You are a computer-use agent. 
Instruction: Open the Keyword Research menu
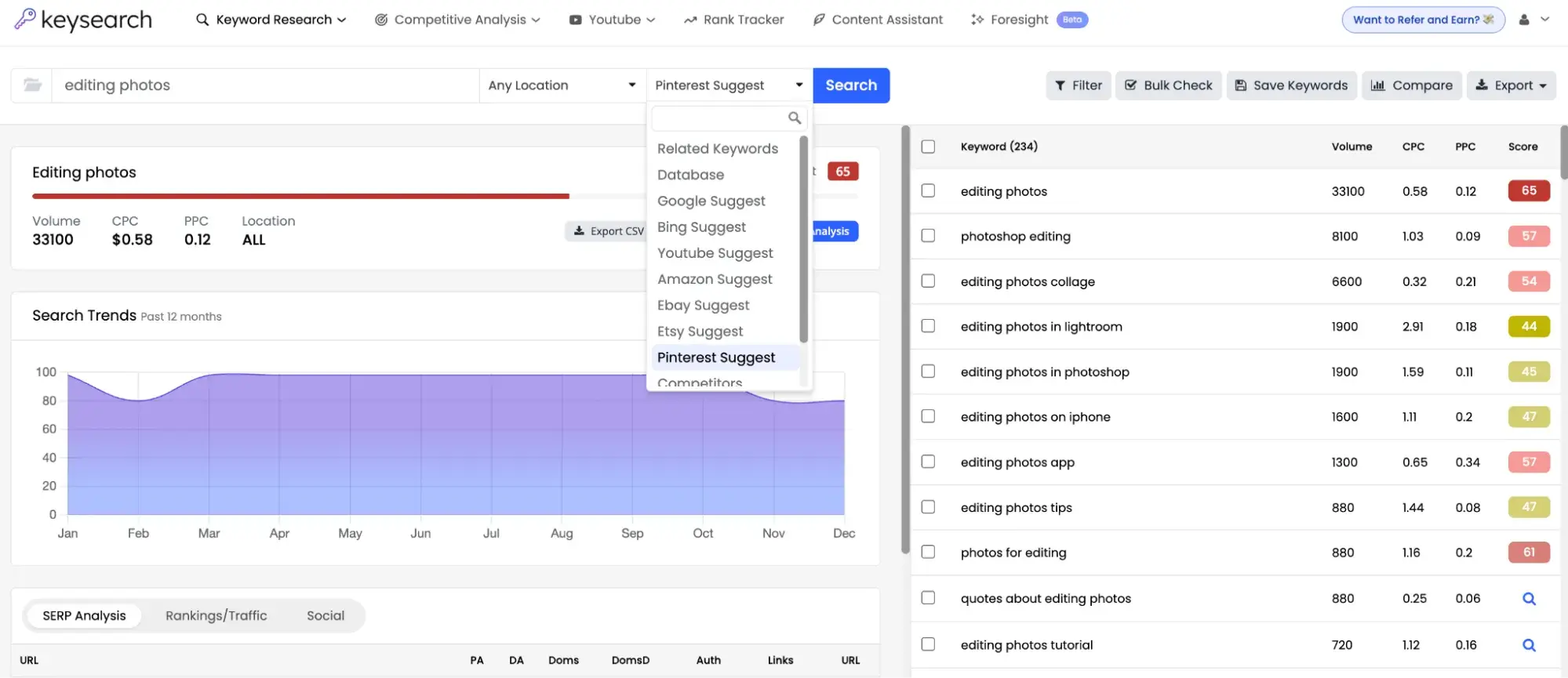(x=271, y=20)
